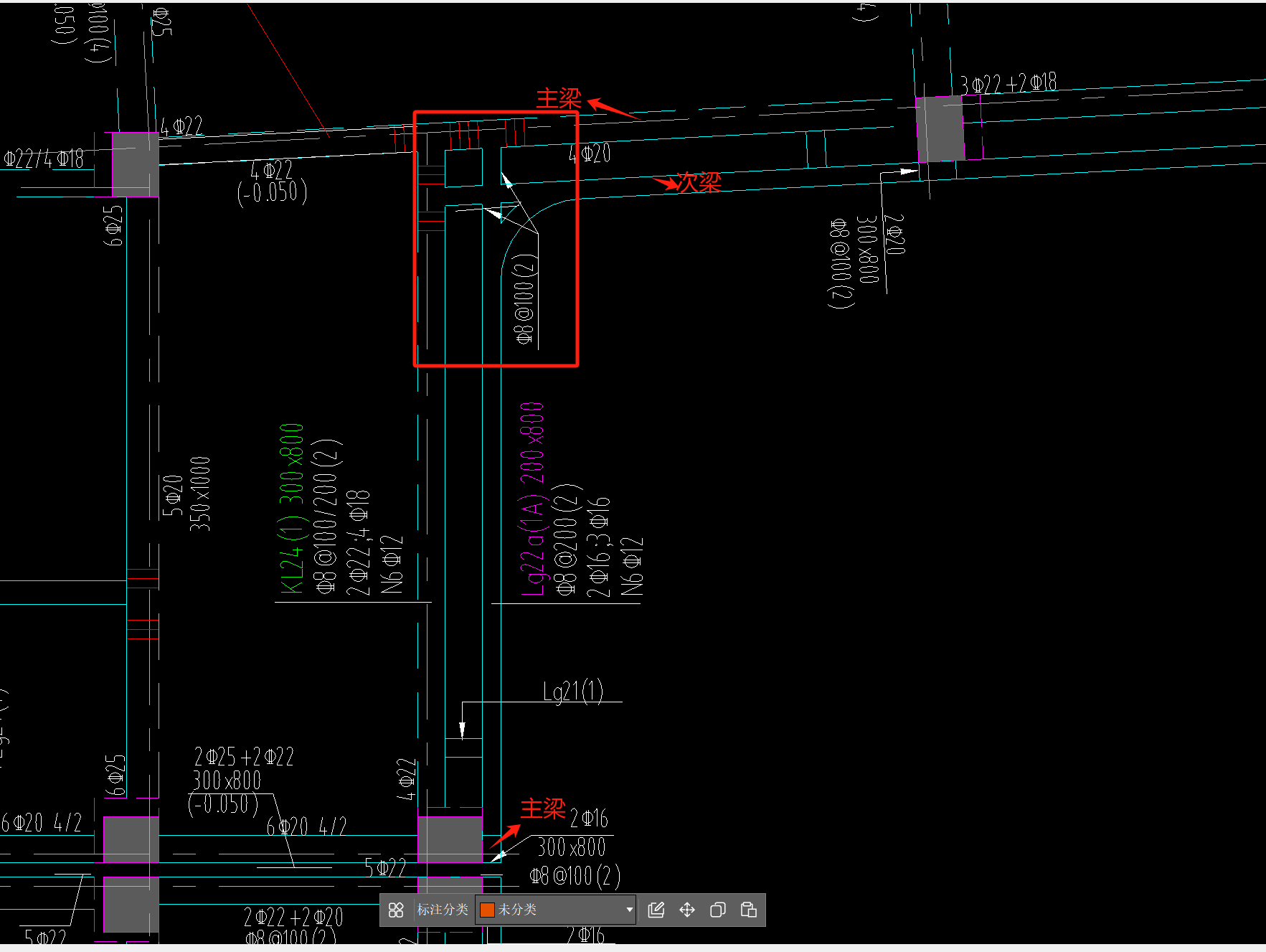Click the 3Φ22+2Φ18 rebar annotation
Image resolution: width=1266 pixels, height=952 pixels.
(1008, 83)
